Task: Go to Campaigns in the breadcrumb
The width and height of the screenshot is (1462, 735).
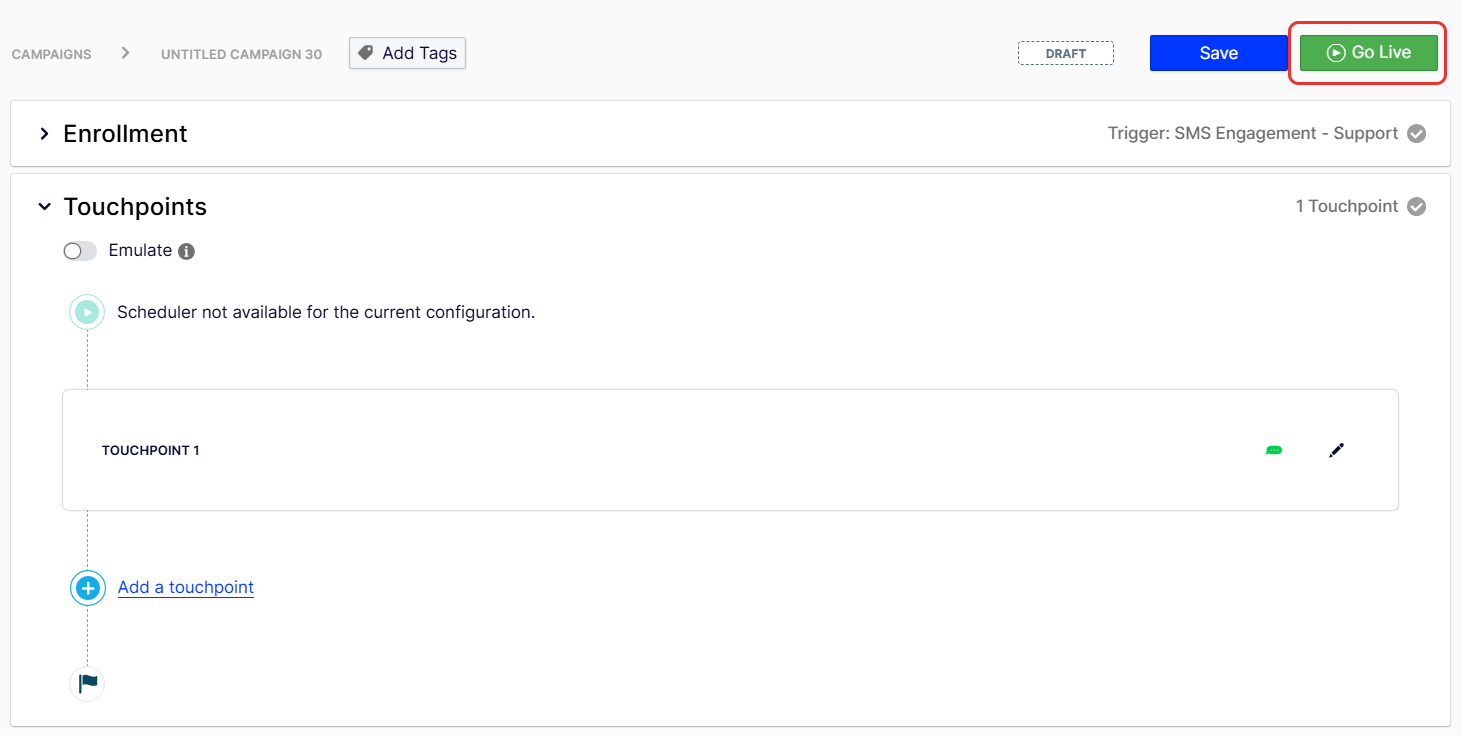Action: tap(51, 54)
